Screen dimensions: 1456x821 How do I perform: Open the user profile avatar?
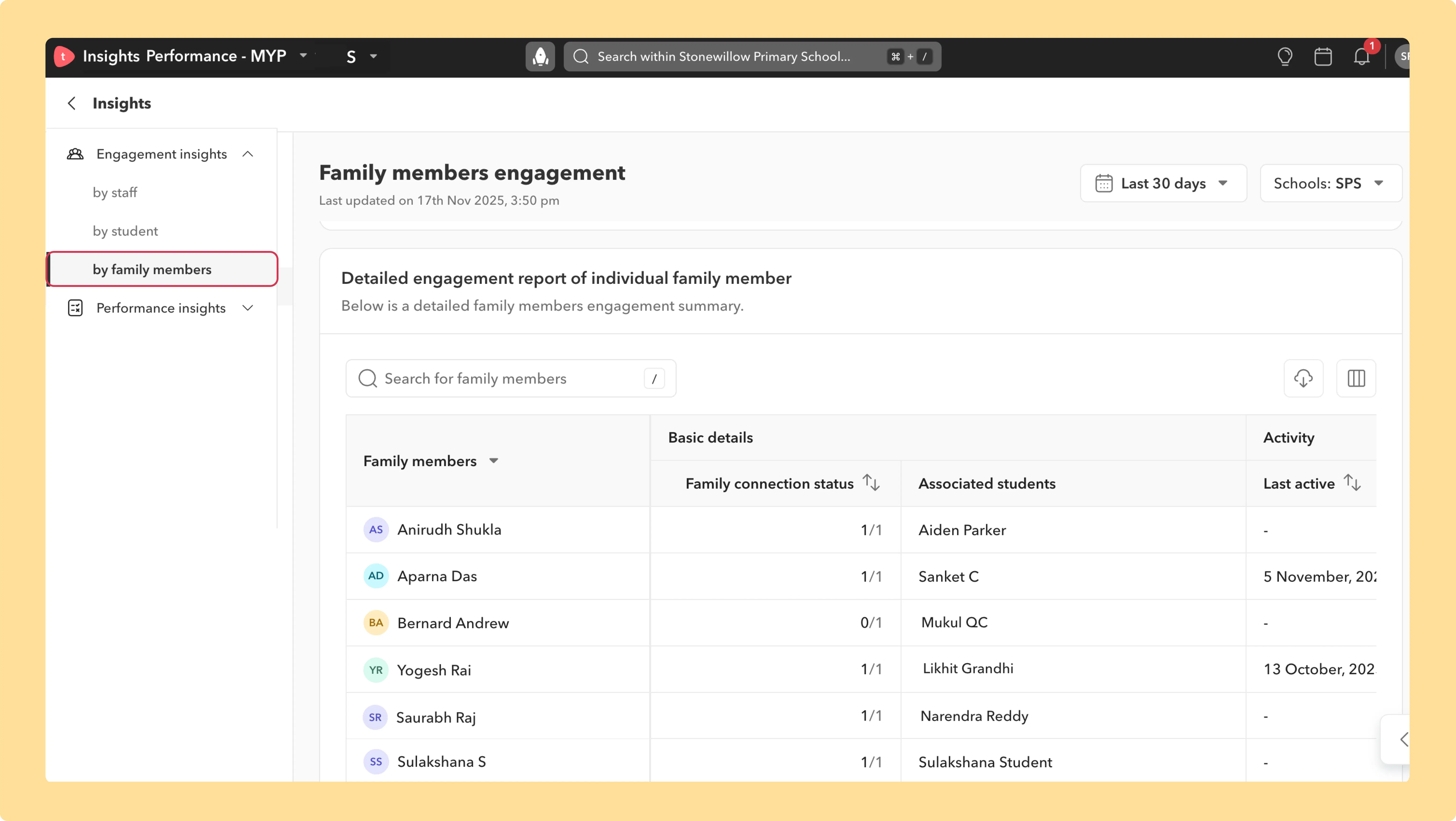point(1403,57)
